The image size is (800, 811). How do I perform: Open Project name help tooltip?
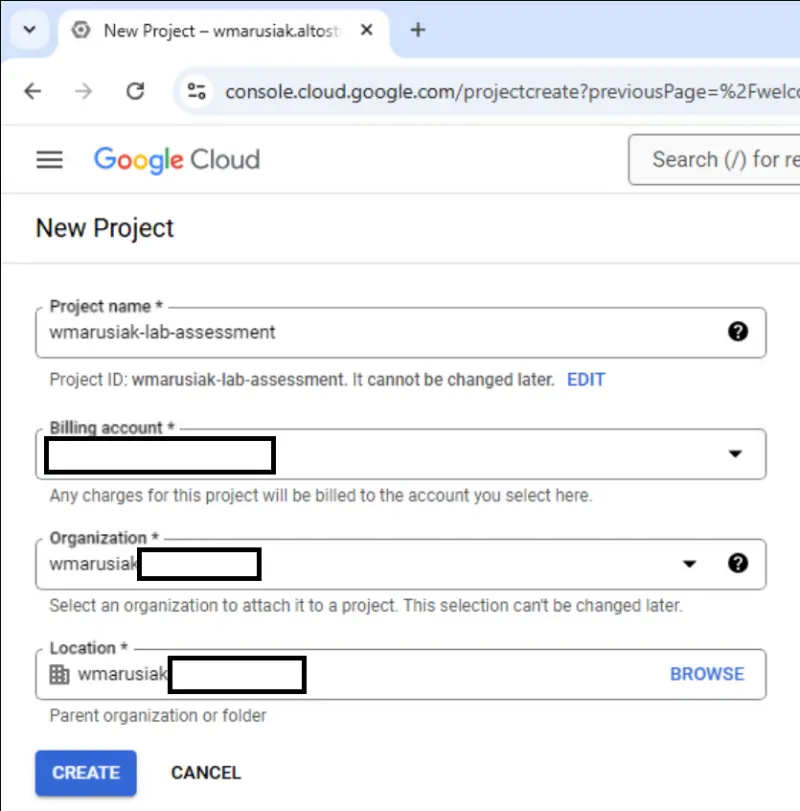pos(738,332)
